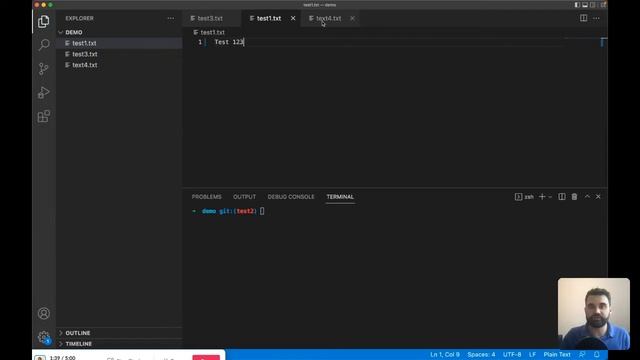Open the terminal launch profile dropdown arrow
This screenshot has height=360, width=640.
pyautogui.click(x=550, y=197)
